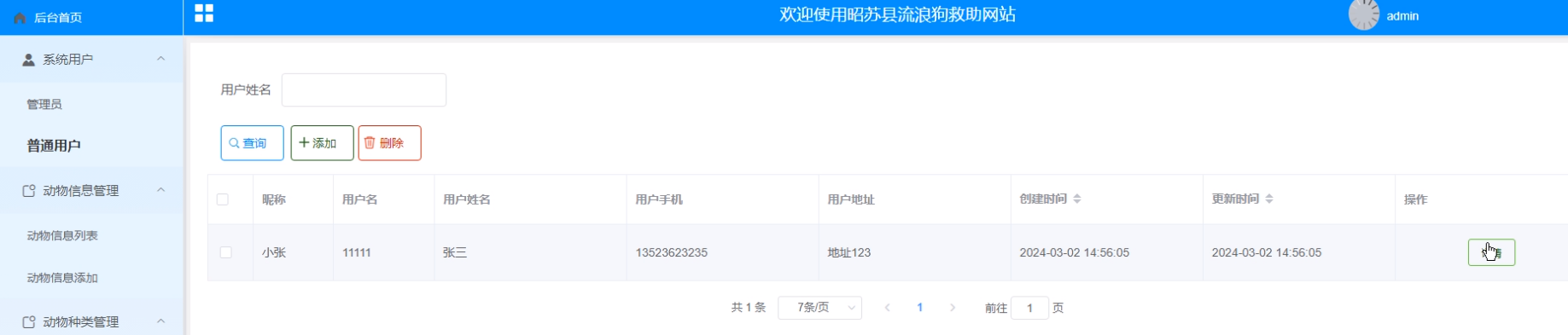Click the 小张 nickname cell
This screenshot has width=1568, height=335.
pyautogui.click(x=274, y=252)
